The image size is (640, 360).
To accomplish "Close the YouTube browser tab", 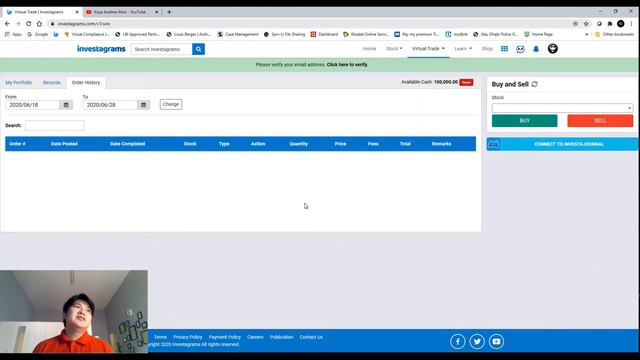I will (x=156, y=12).
